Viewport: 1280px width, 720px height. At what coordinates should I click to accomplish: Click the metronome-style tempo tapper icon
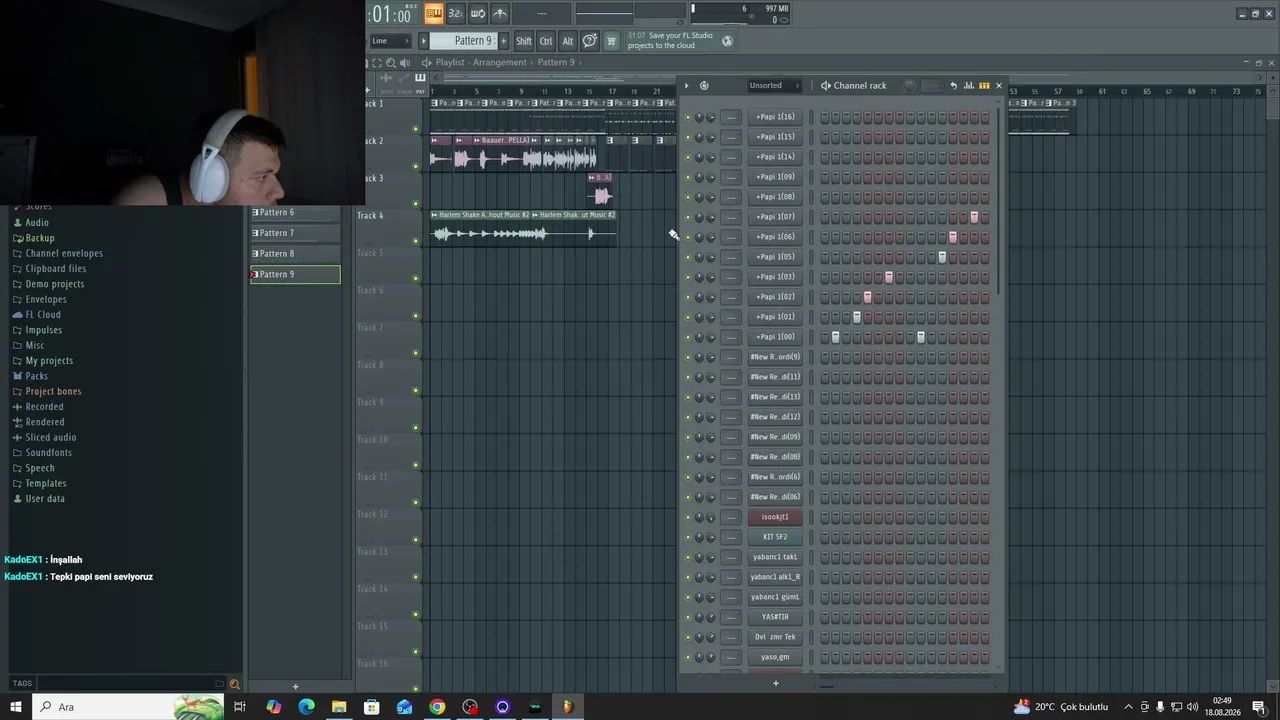[500, 13]
